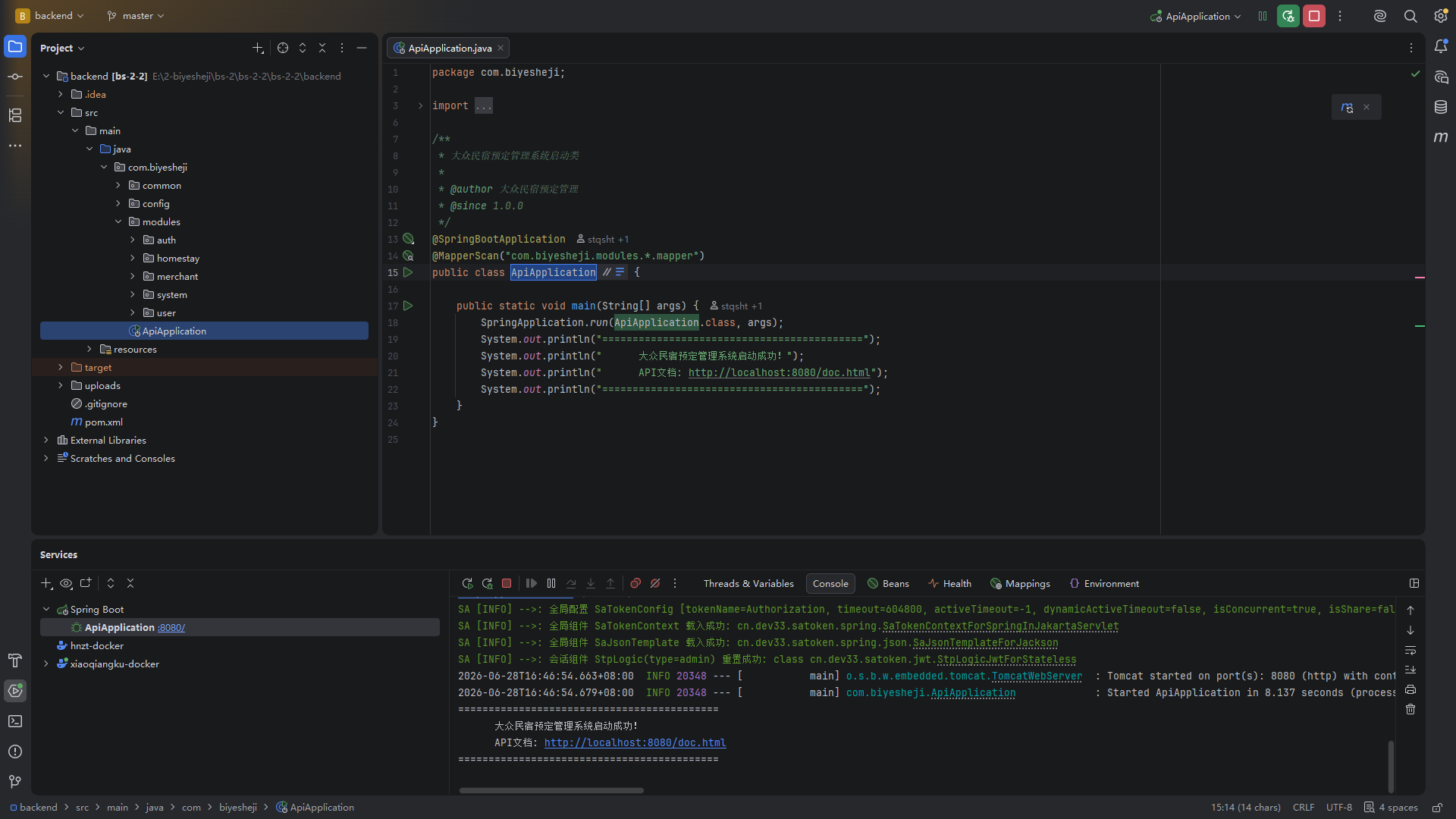Stop the running ApiApplication in the top toolbar

click(1314, 16)
